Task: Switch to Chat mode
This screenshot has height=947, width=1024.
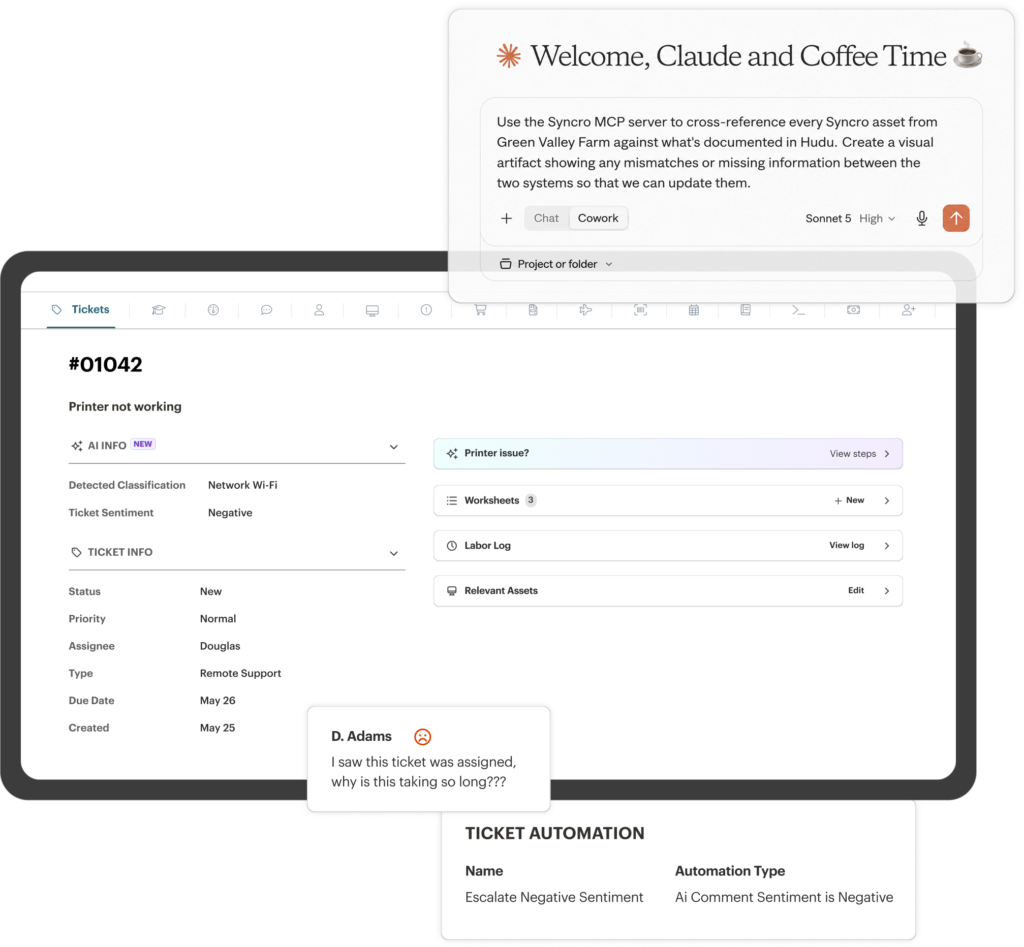Action: [x=546, y=218]
